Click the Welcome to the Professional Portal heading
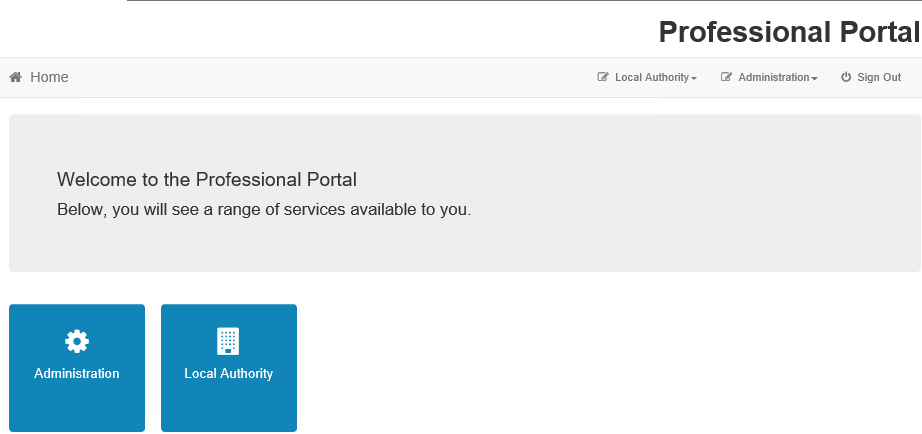Image resolution: width=922 pixels, height=434 pixels. (x=207, y=179)
